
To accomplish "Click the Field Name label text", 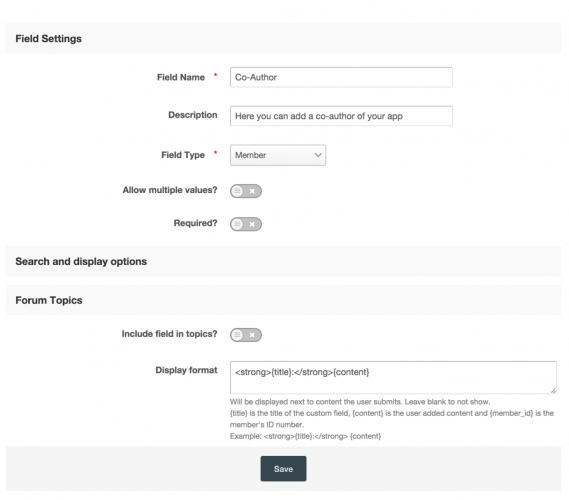I will click(181, 77).
